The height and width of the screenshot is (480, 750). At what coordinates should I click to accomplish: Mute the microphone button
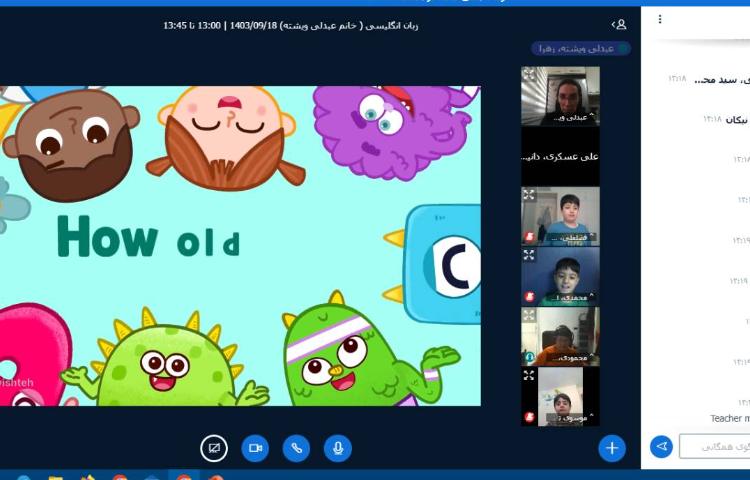[x=338, y=448]
